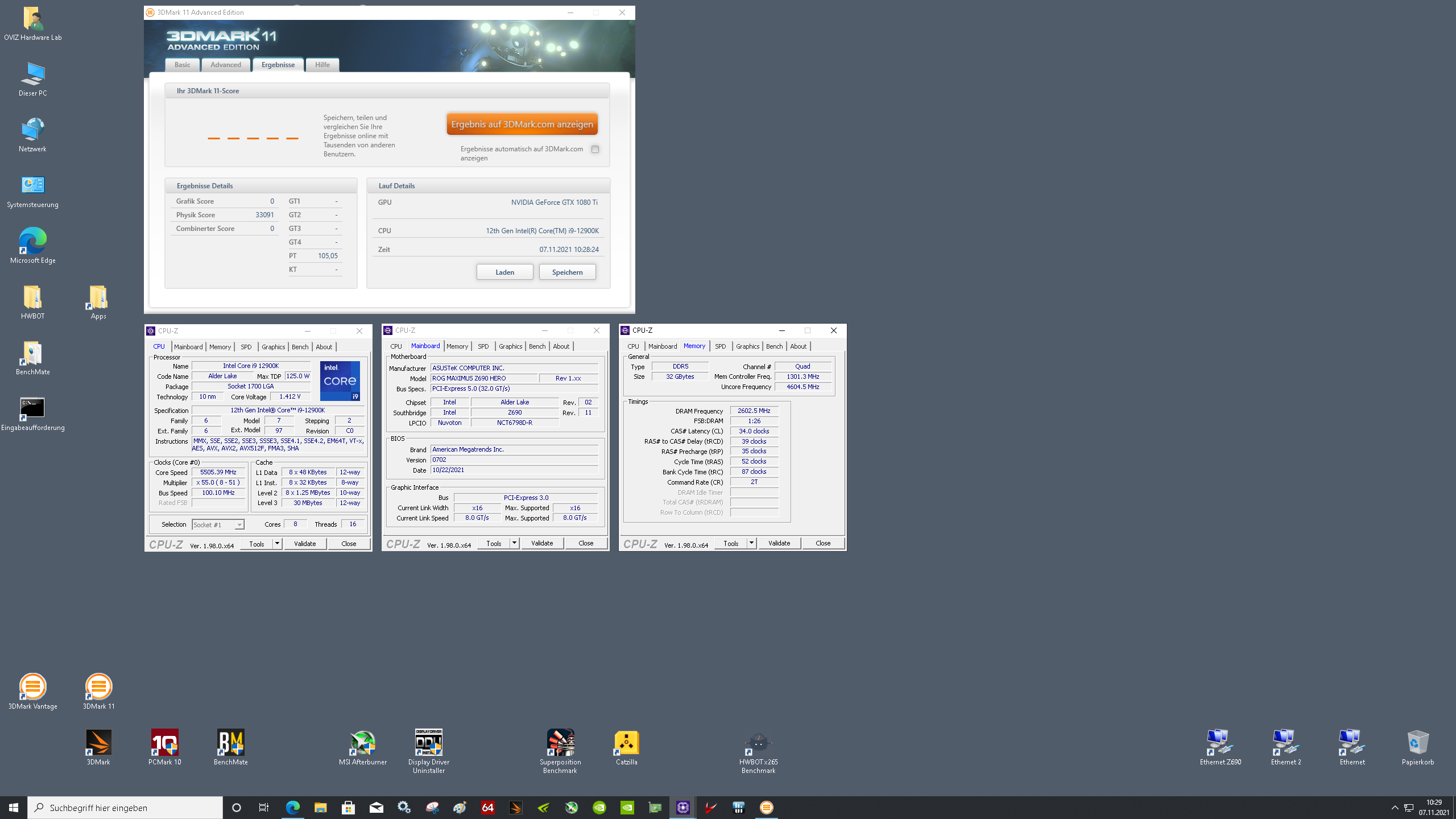Click the taskbar clock showing 10:29

point(1434,808)
